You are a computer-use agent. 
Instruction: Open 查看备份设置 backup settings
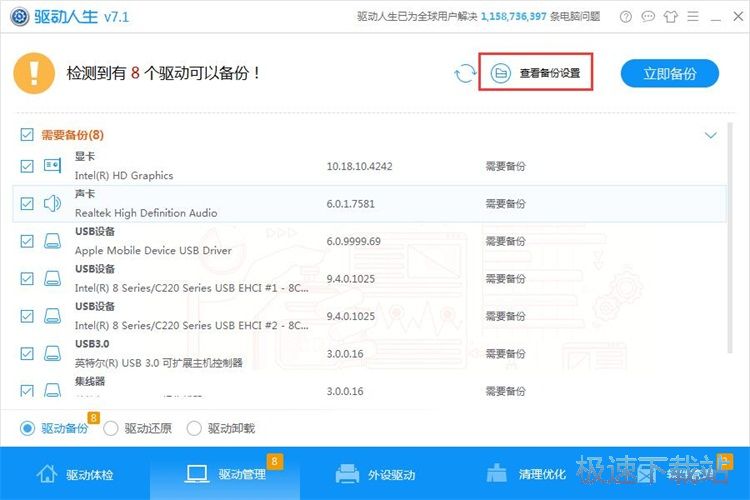coord(536,73)
